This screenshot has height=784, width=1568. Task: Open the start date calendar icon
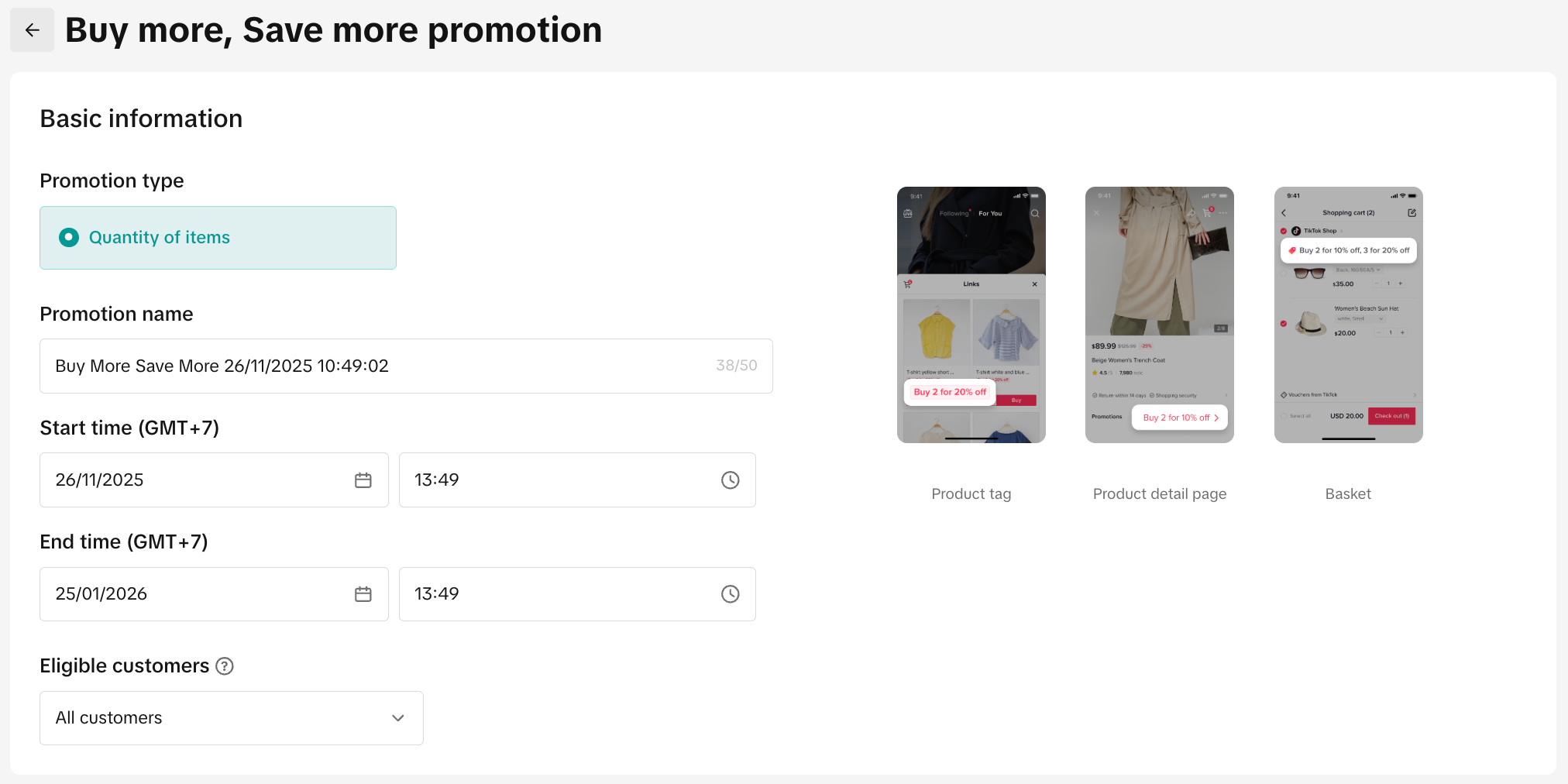pos(363,480)
